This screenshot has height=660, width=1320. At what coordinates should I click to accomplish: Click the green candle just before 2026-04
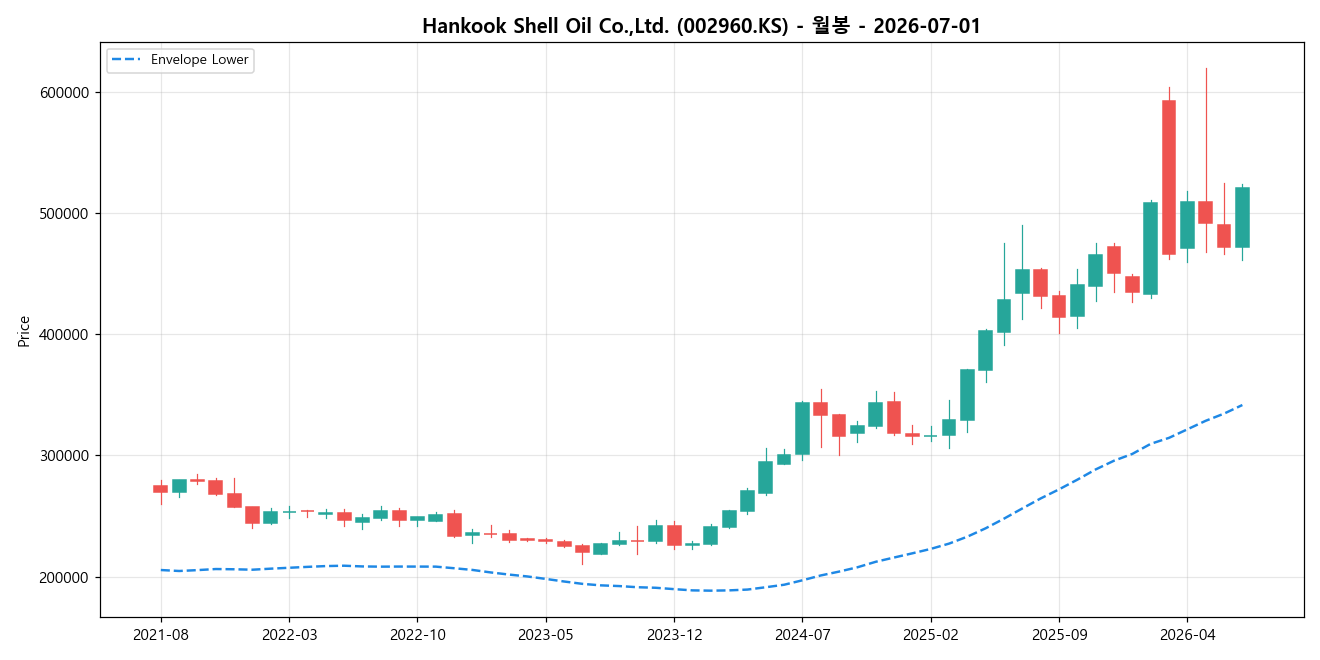[x=1151, y=248]
